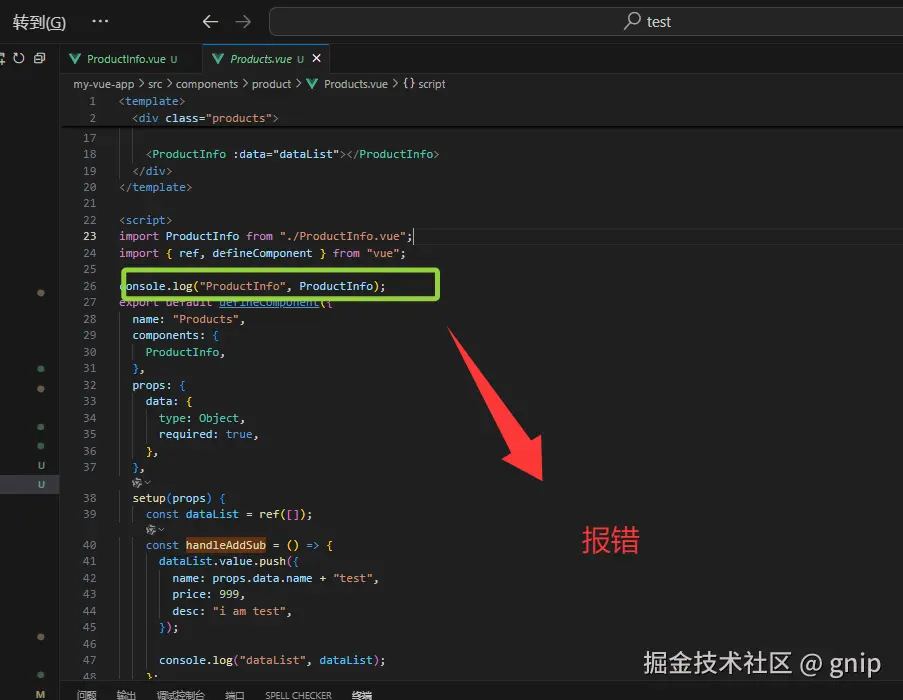Collapse all folders in explorer icon
Viewport: 903px width, 700px height.
tap(40, 58)
